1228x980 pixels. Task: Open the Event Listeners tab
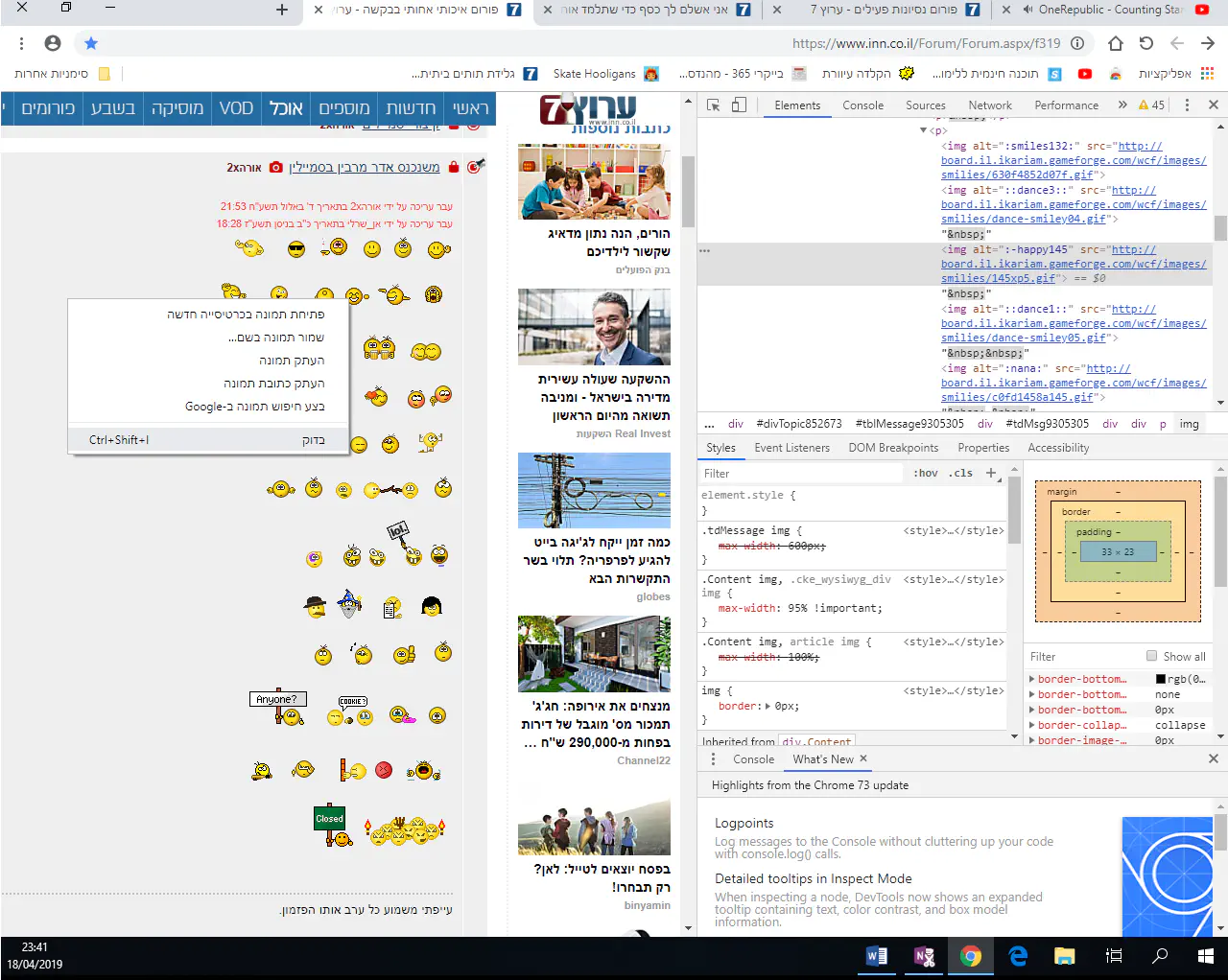(x=791, y=448)
